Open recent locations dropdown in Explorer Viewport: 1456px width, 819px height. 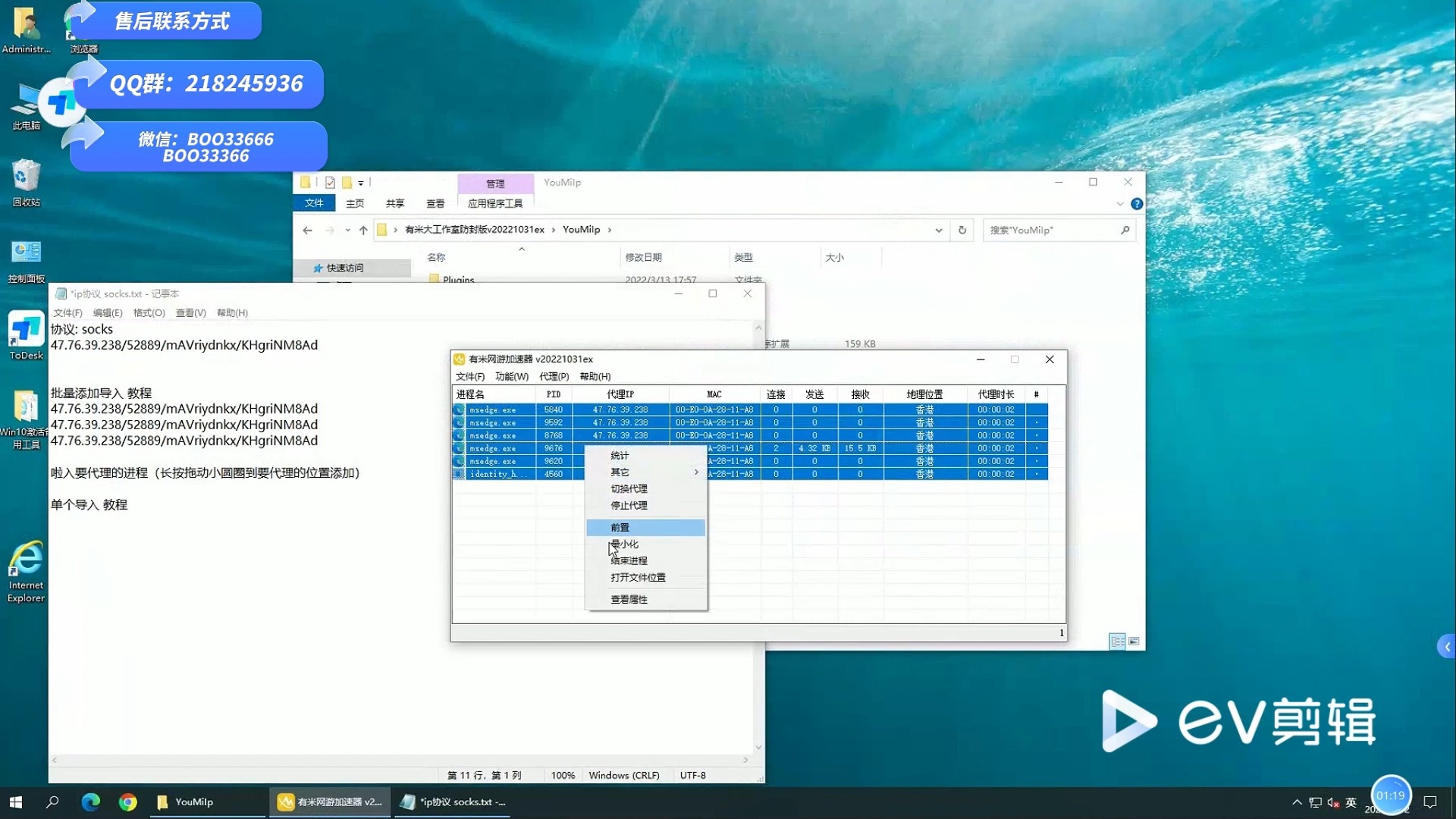347,230
